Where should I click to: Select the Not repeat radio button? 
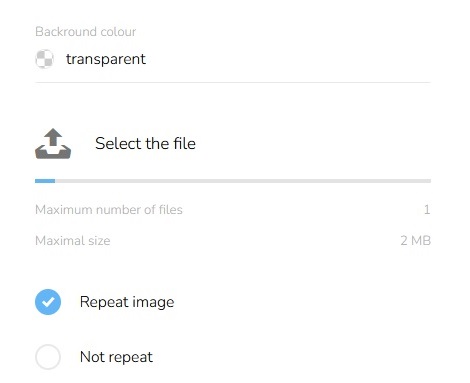click(48, 357)
